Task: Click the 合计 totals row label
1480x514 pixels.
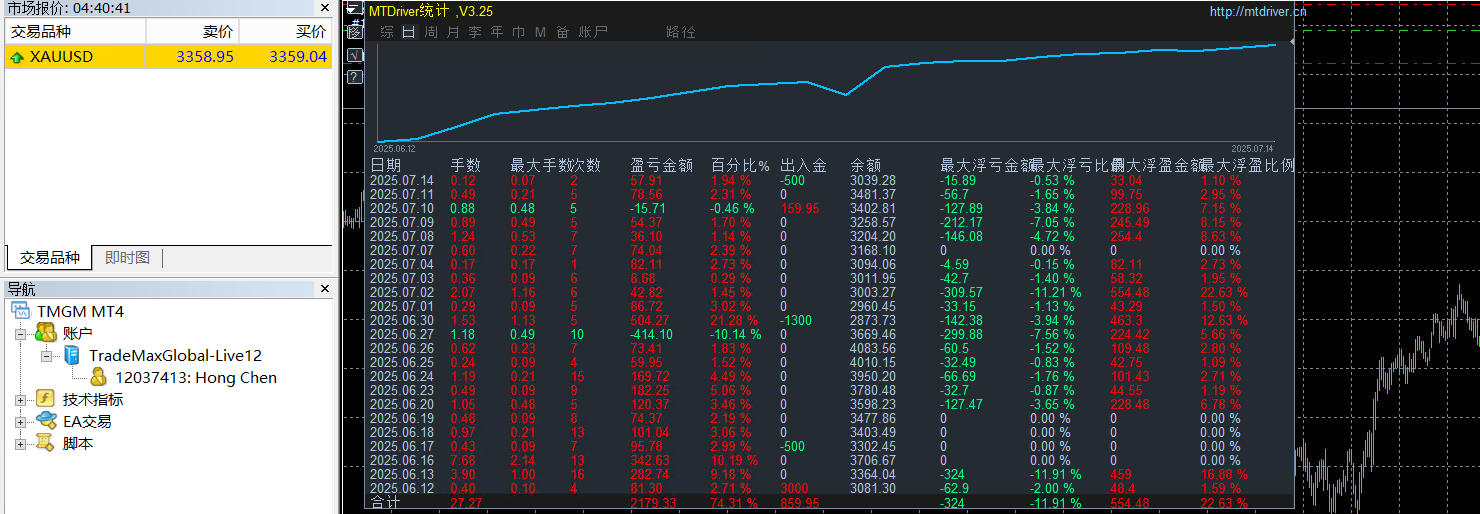Action: [x=385, y=503]
